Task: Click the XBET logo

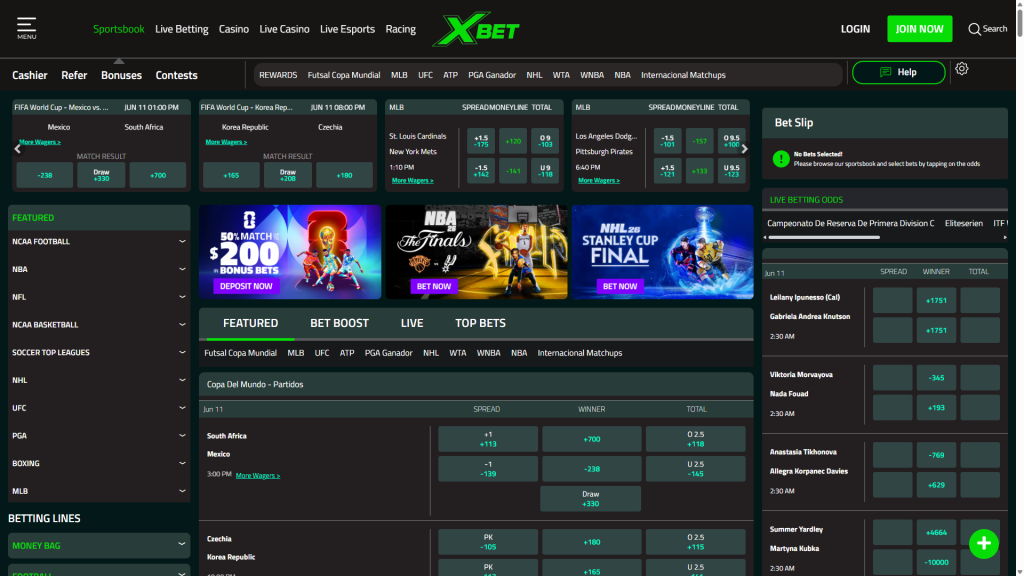Action: coord(475,29)
